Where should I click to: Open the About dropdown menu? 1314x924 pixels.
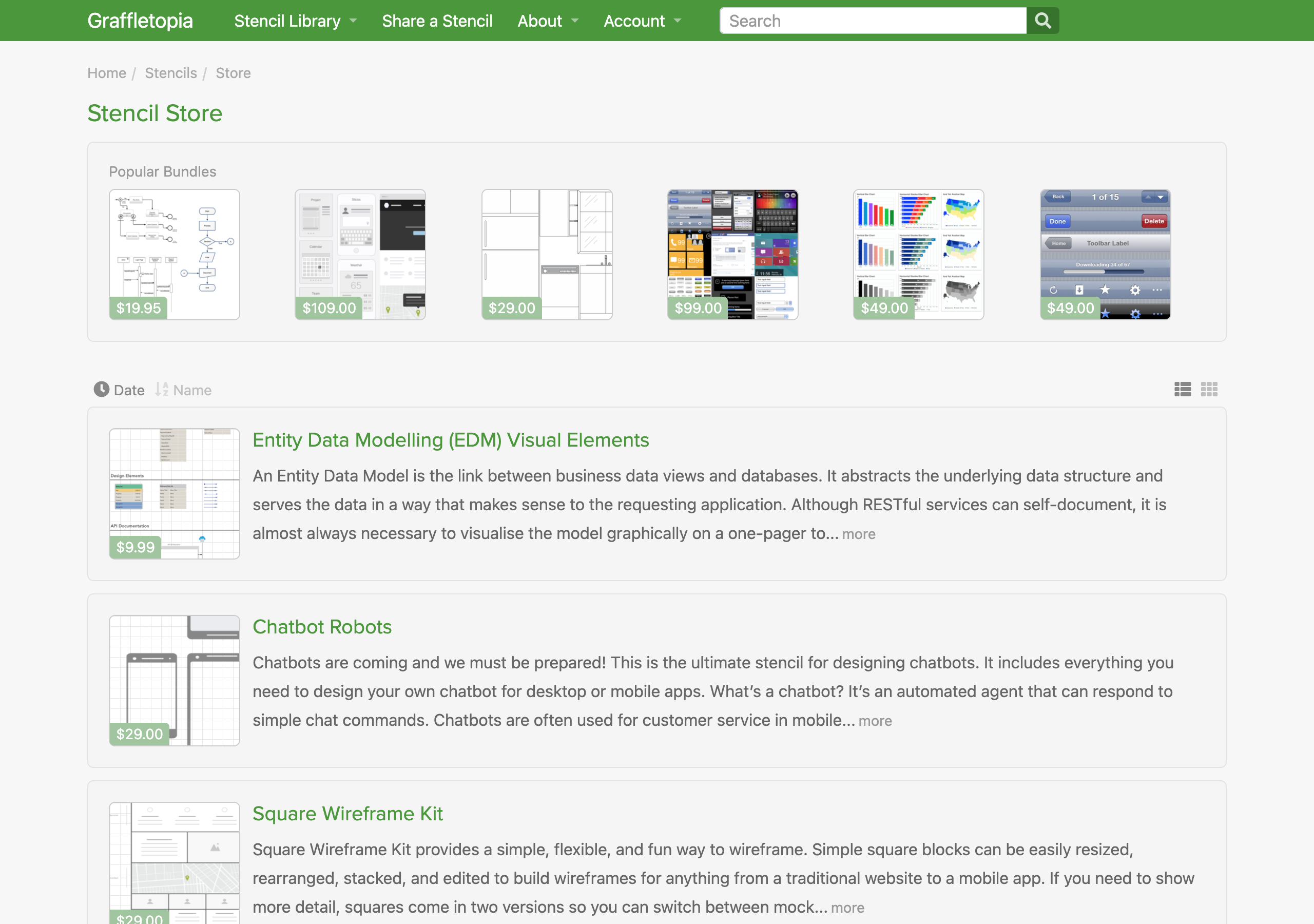[548, 21]
